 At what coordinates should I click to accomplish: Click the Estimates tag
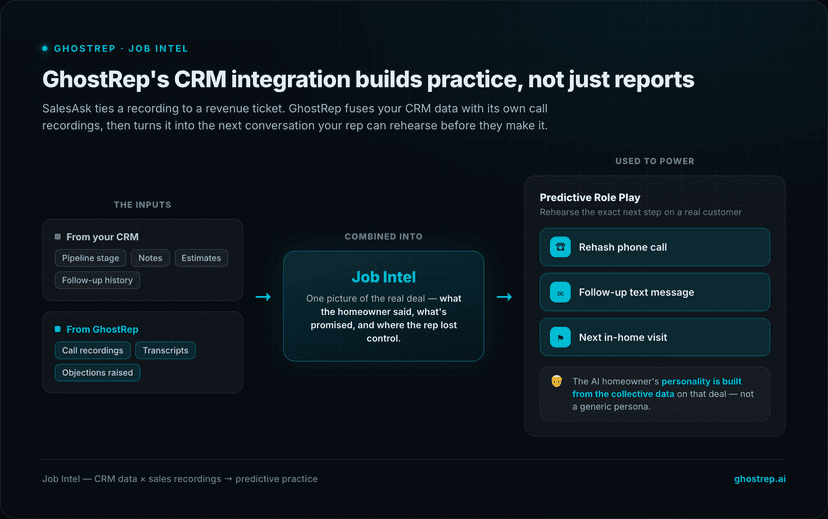(x=201, y=258)
